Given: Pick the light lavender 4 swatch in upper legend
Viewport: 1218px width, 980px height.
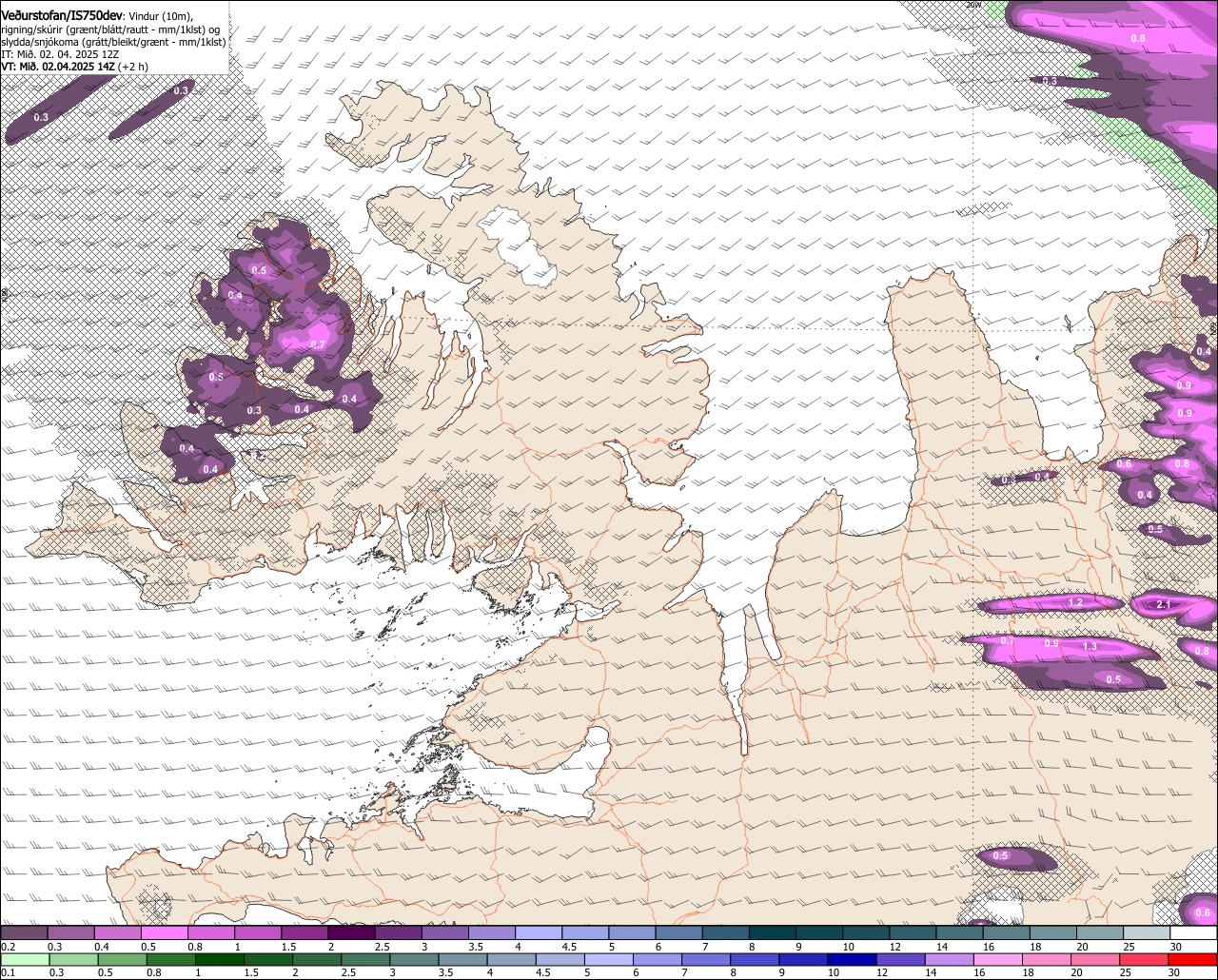Looking at the screenshot, I should click(539, 933).
